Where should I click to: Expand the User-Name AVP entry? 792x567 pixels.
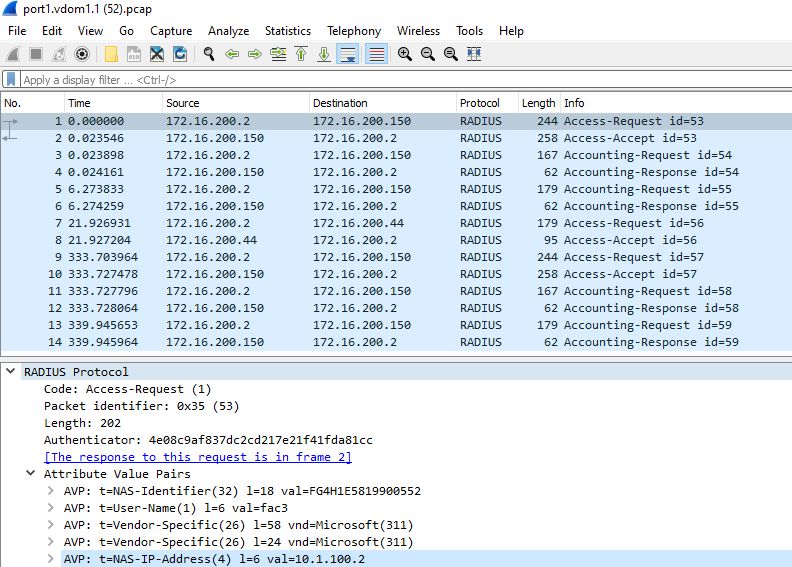coord(51,508)
